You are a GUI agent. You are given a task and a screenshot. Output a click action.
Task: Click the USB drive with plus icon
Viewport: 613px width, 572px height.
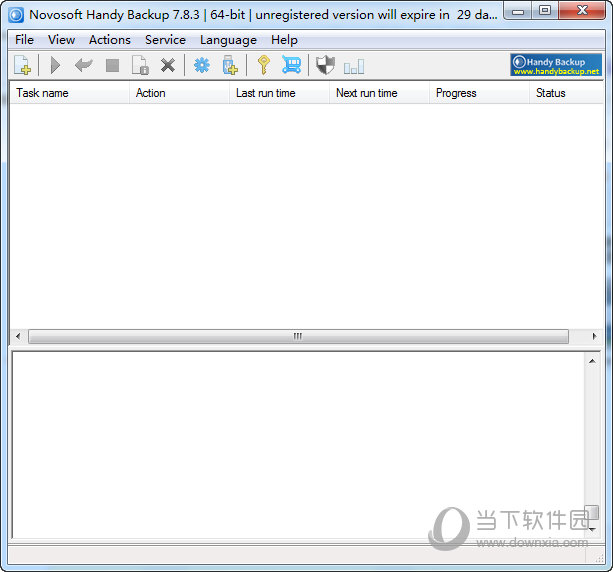click(230, 65)
